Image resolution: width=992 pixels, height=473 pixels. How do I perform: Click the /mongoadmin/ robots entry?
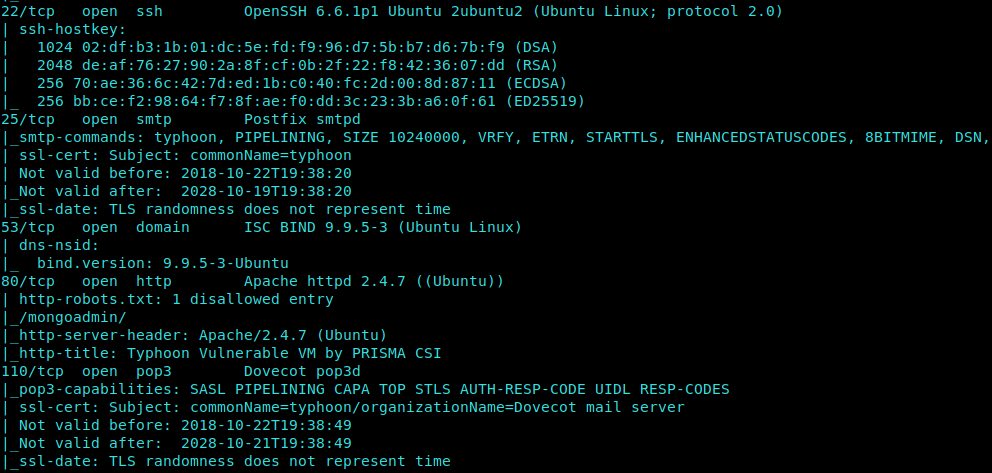coord(68,317)
